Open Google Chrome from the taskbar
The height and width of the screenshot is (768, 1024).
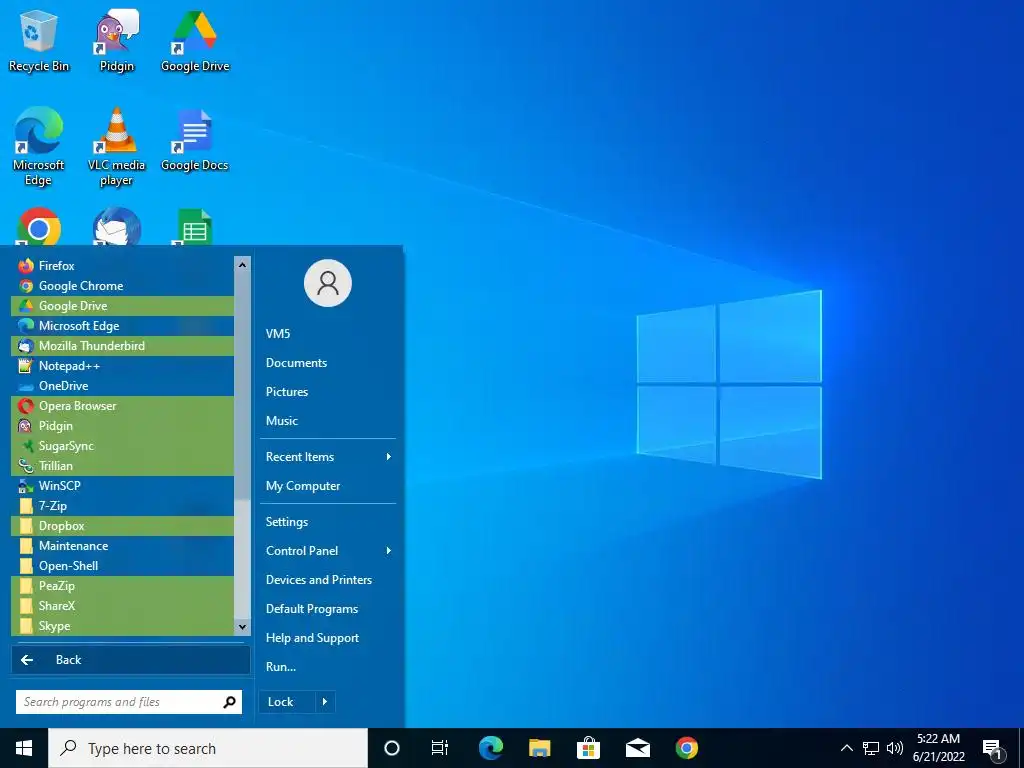pyautogui.click(x=686, y=748)
